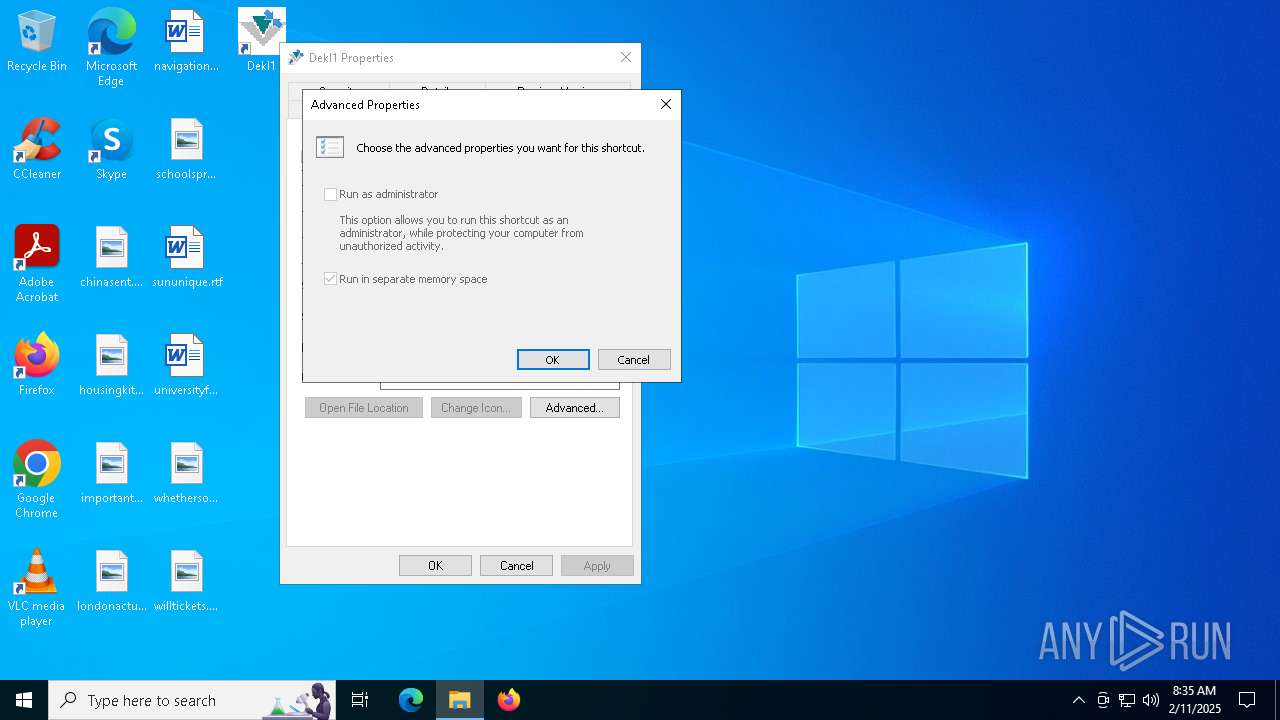This screenshot has height=720, width=1280.
Task: Launch Firefox from the taskbar
Action: [509, 700]
